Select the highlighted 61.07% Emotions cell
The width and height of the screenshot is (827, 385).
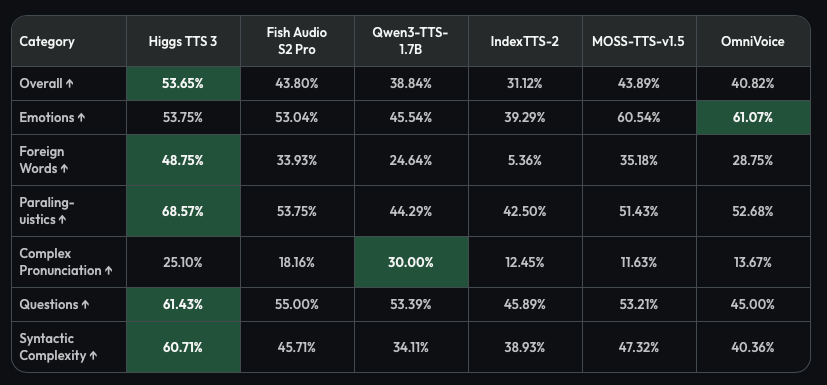[x=753, y=118]
